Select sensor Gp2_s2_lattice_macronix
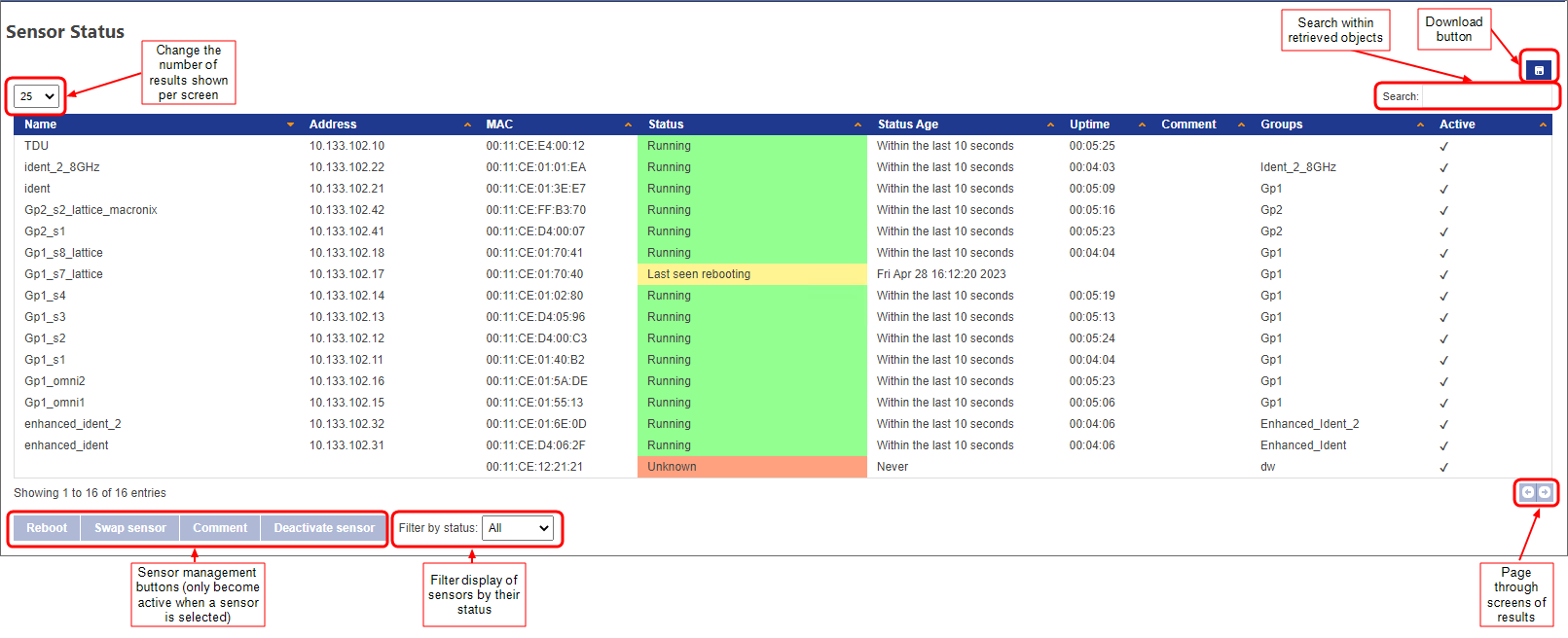The height and width of the screenshot is (638, 1568). [x=91, y=210]
